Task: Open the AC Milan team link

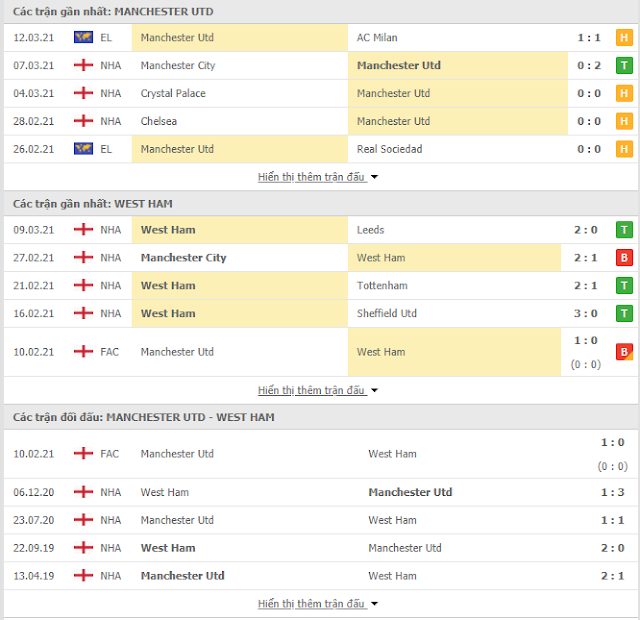Action: click(377, 38)
